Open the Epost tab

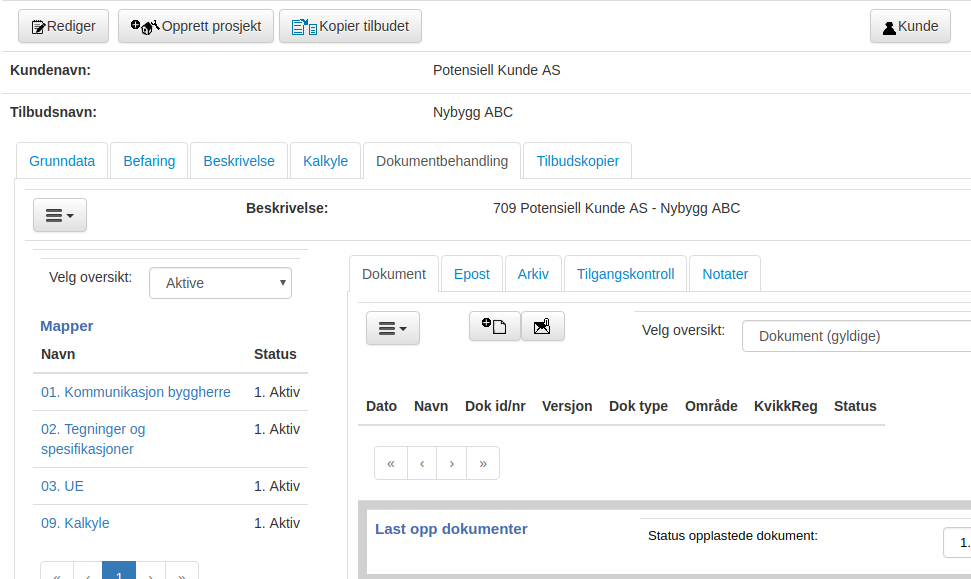tap(471, 274)
